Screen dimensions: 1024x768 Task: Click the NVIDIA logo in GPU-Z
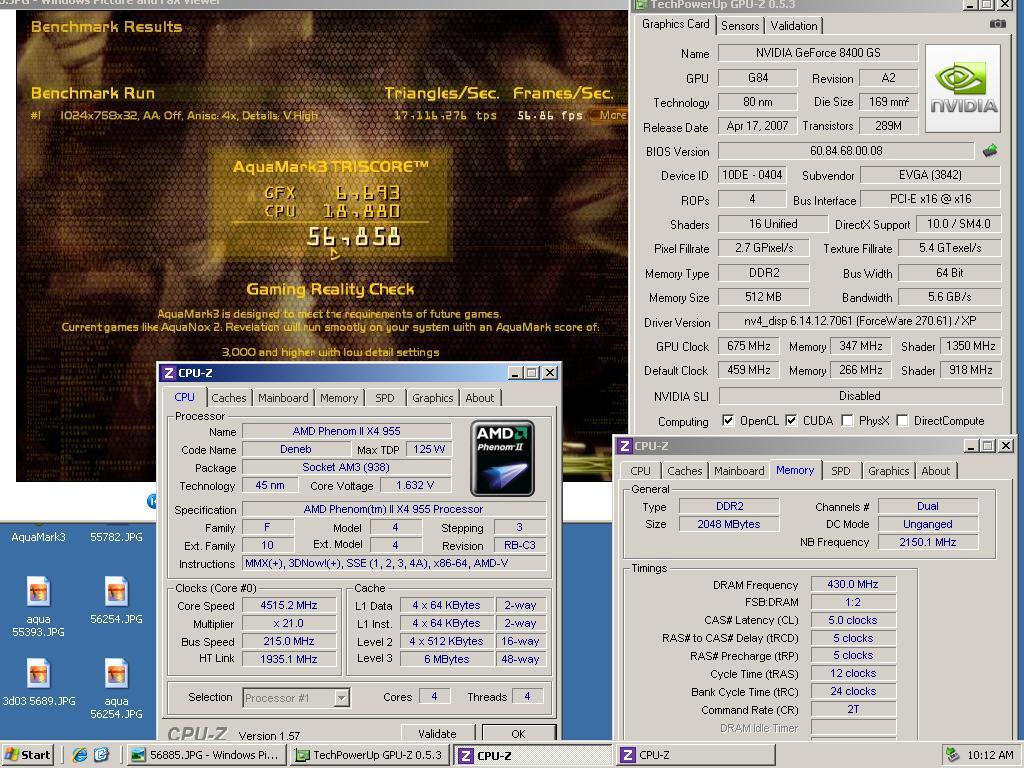click(x=963, y=89)
